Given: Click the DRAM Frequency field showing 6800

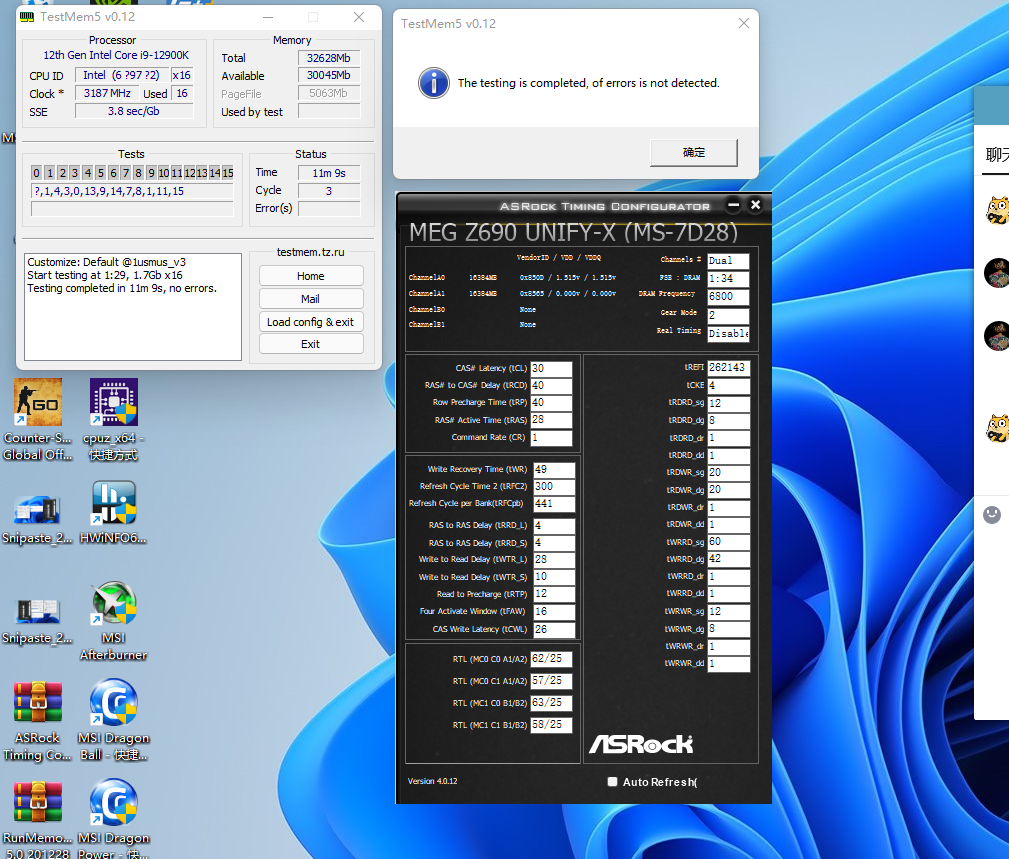Looking at the screenshot, I should pos(728,297).
